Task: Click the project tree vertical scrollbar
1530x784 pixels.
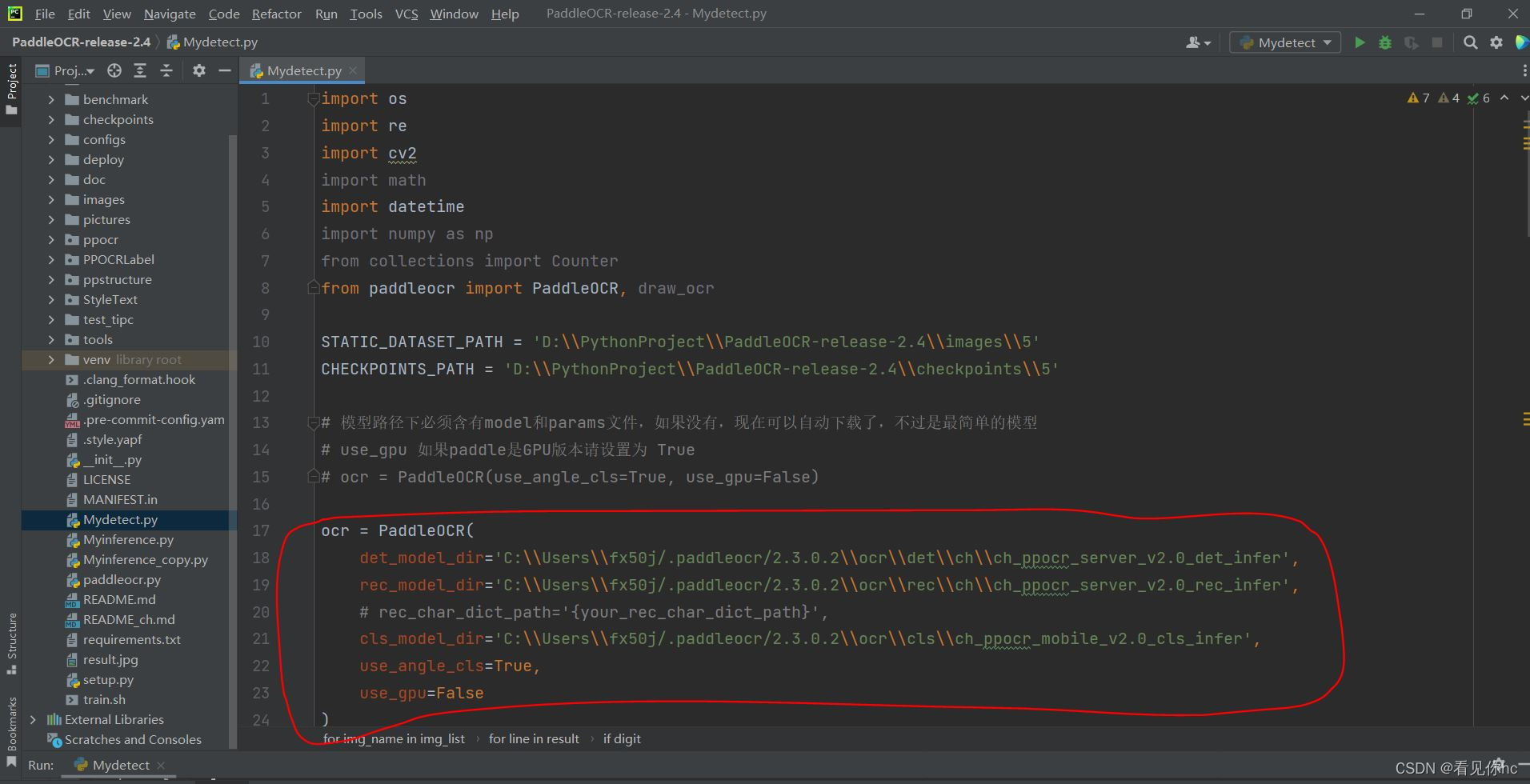Action: (233, 440)
